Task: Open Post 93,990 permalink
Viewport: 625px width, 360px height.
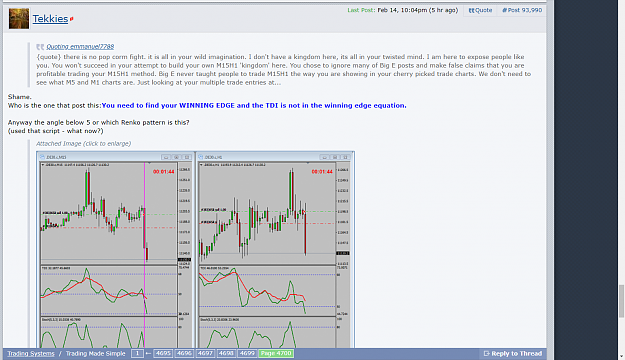Action: (x=522, y=10)
